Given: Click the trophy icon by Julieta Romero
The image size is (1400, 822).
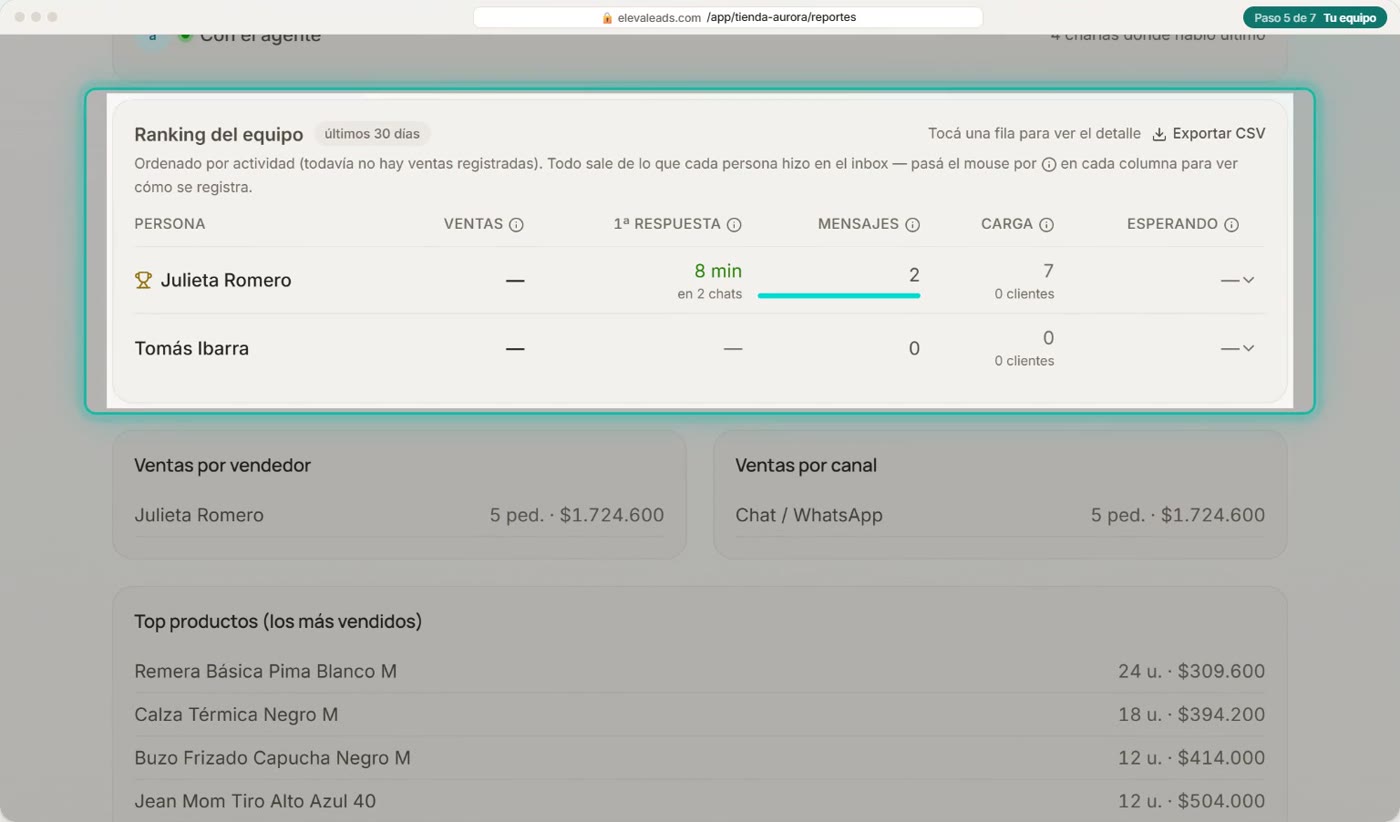Looking at the screenshot, I should [x=143, y=280].
